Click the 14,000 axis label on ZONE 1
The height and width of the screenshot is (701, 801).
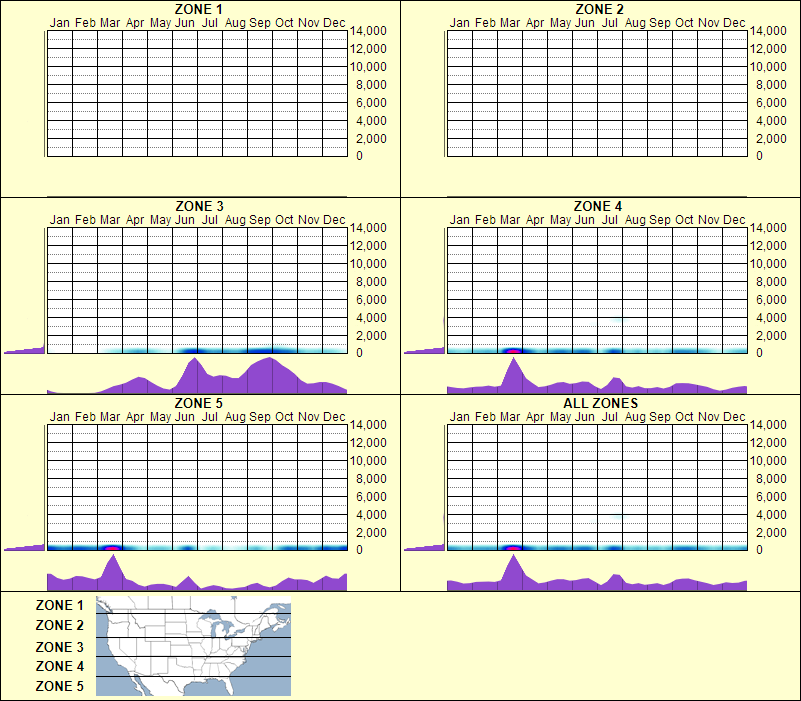coord(370,31)
